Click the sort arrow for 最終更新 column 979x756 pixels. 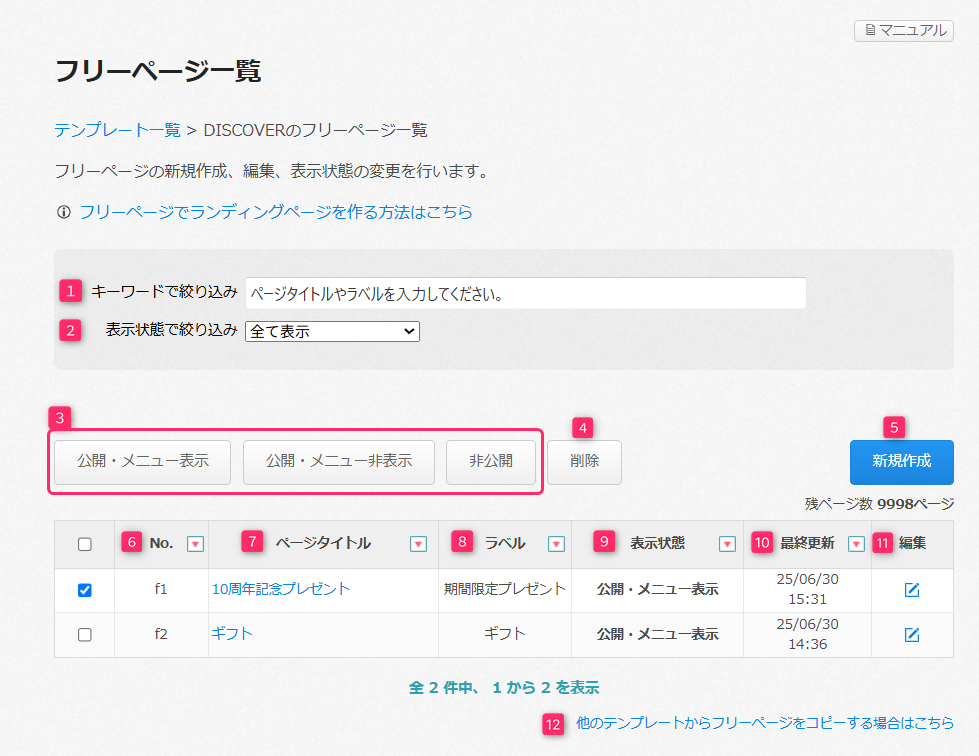pyautogui.click(x=855, y=544)
